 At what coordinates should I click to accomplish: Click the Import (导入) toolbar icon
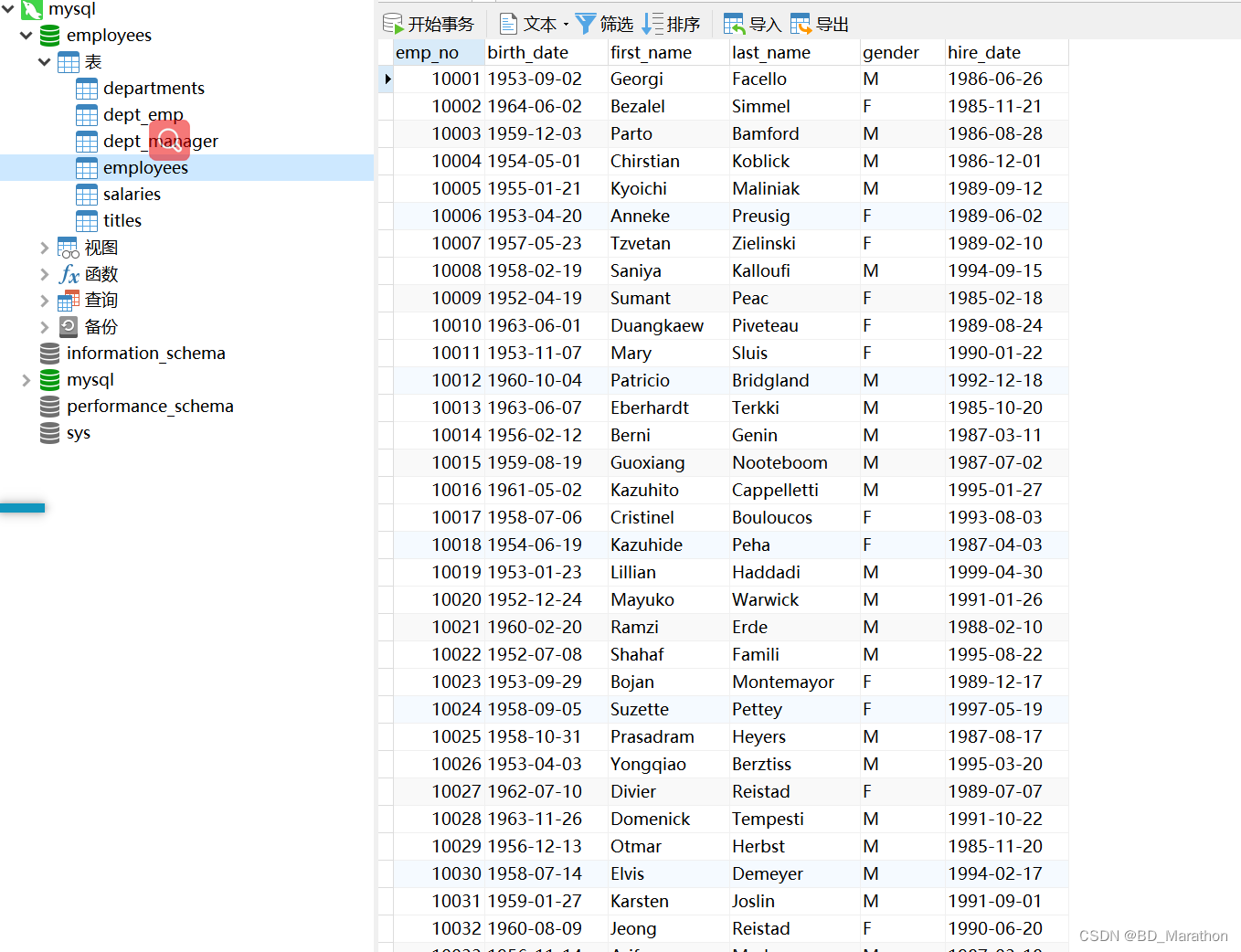733,24
